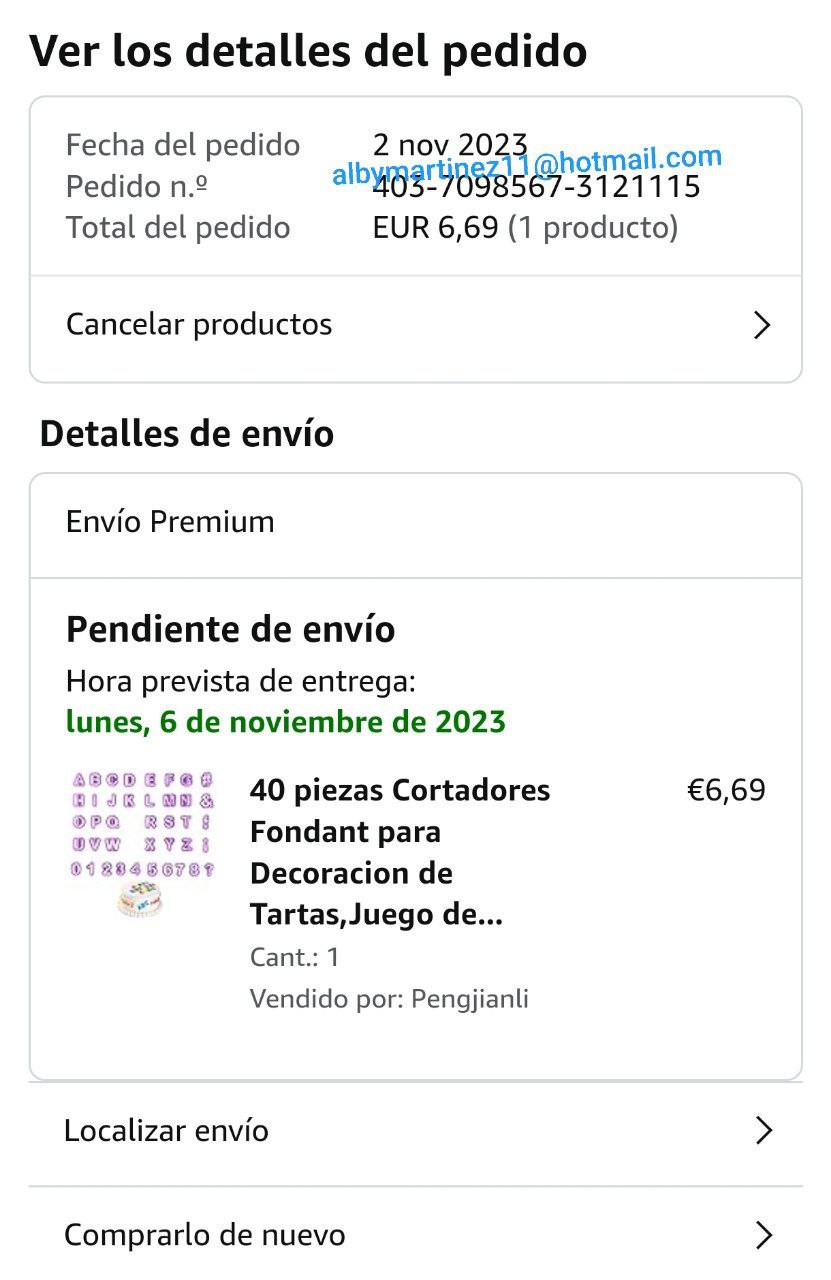
Task: Click the product price €6,69
Action: coord(726,790)
